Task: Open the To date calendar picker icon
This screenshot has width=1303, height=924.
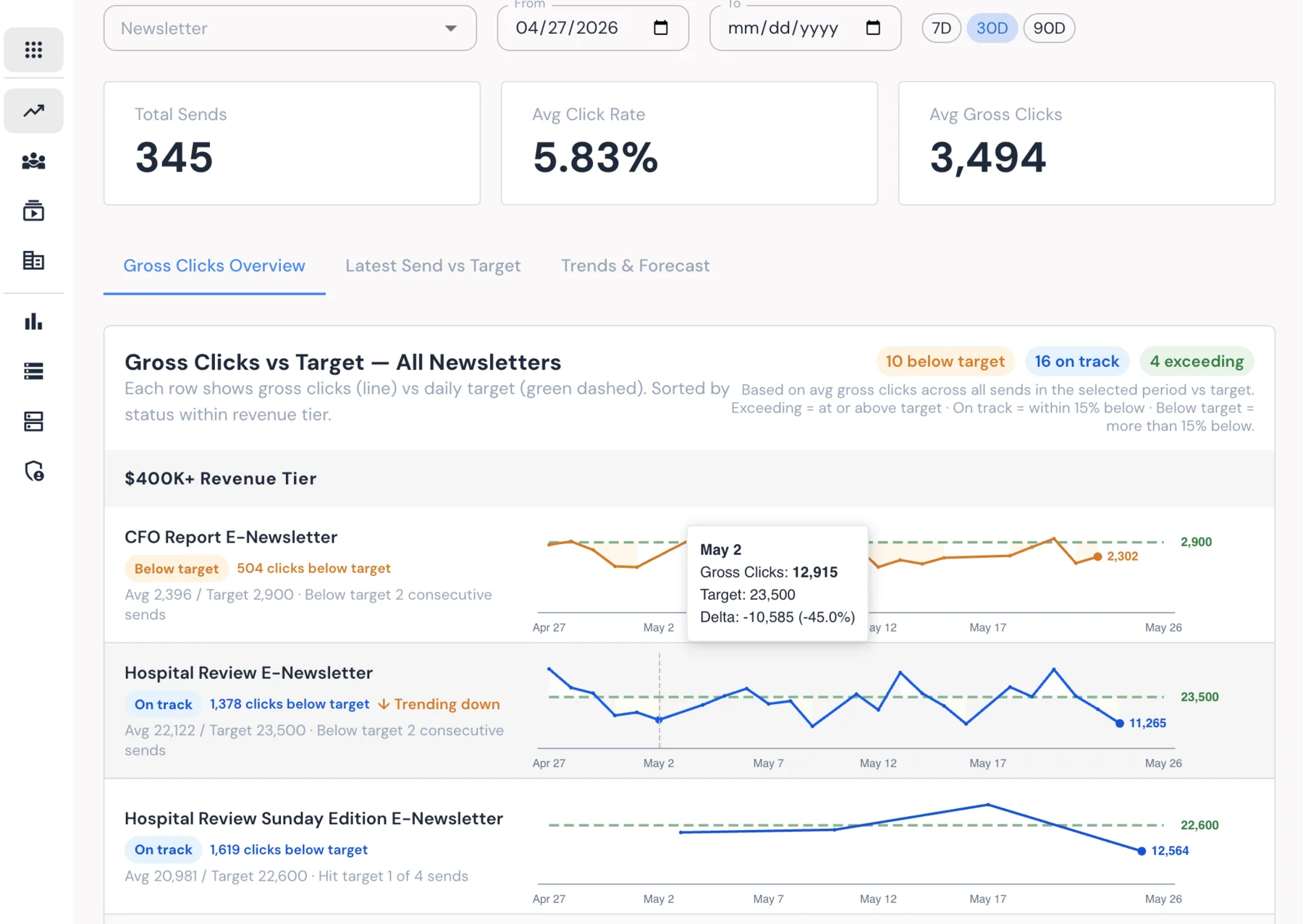Action: point(873,28)
